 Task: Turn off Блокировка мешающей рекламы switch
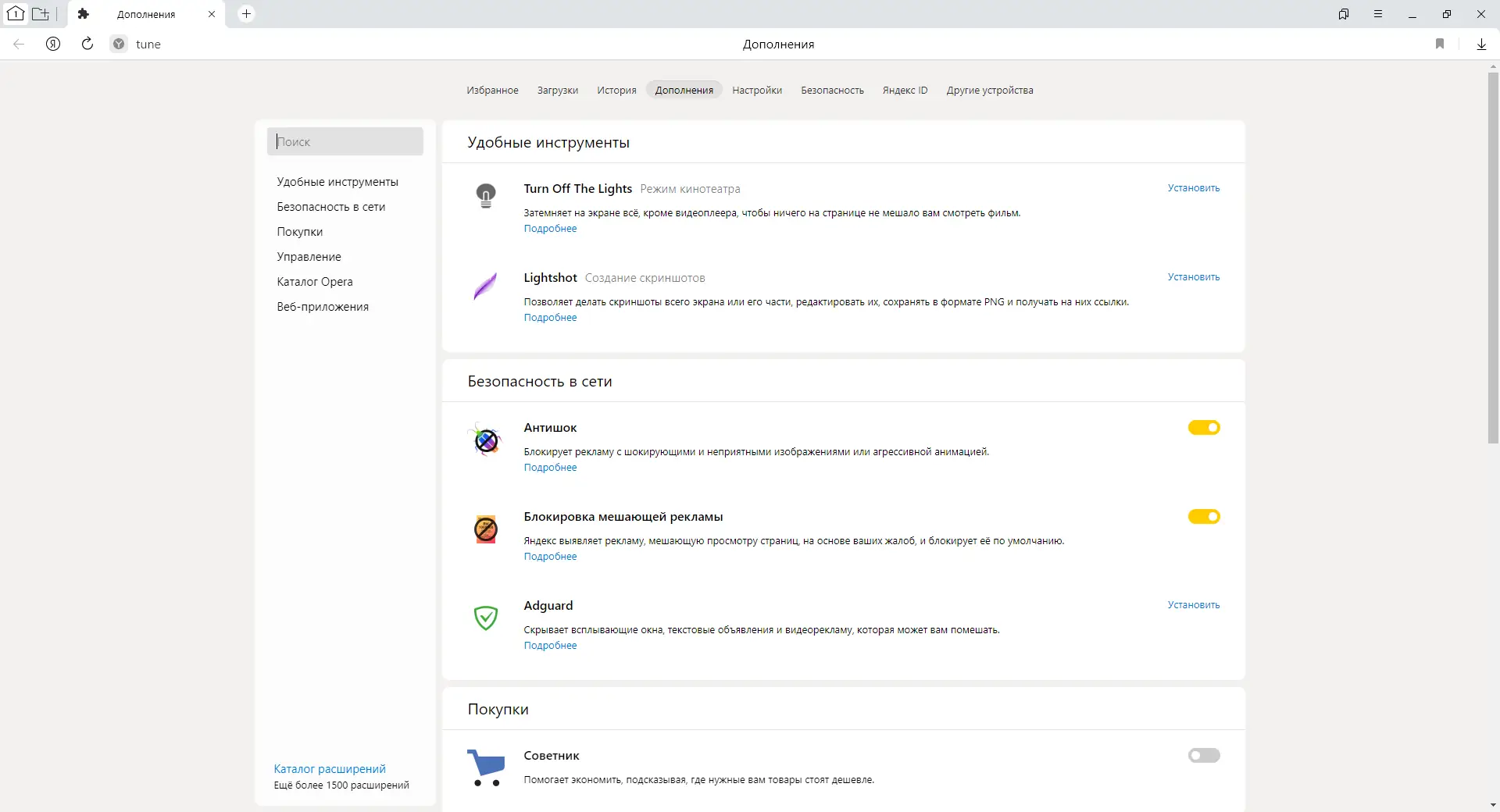point(1204,517)
